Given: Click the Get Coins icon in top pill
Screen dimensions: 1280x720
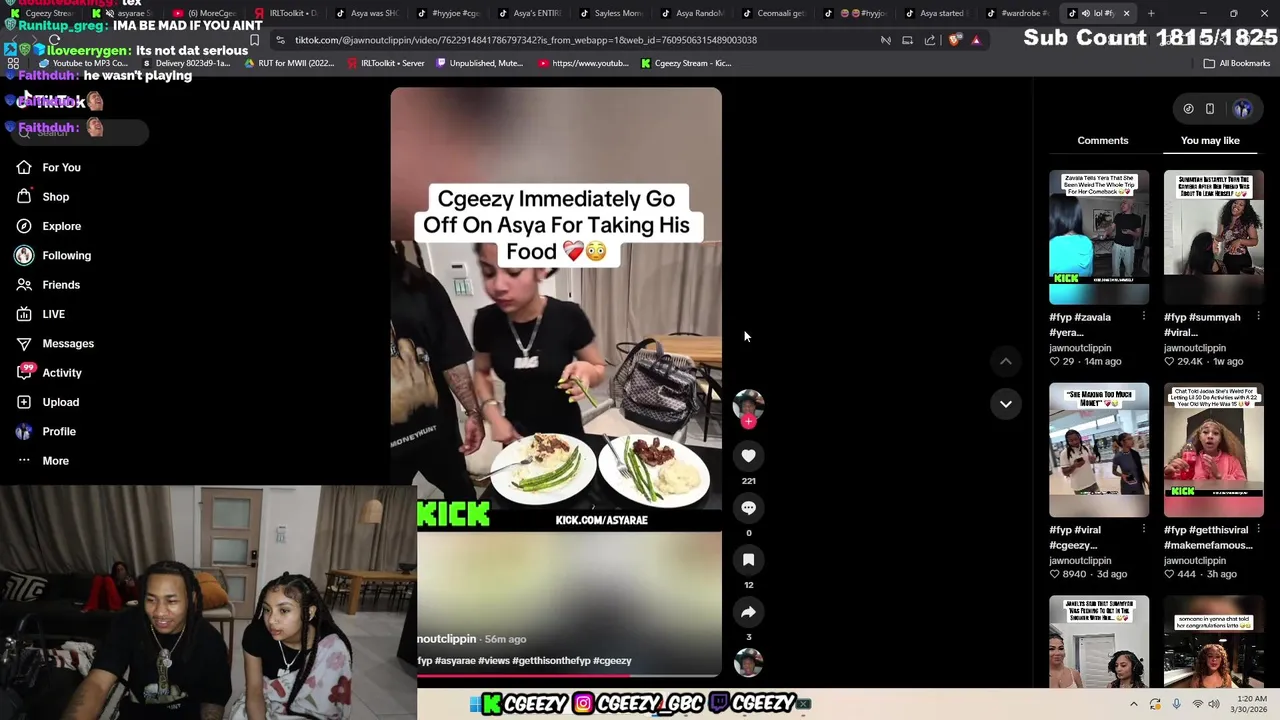Looking at the screenshot, I should (1188, 109).
